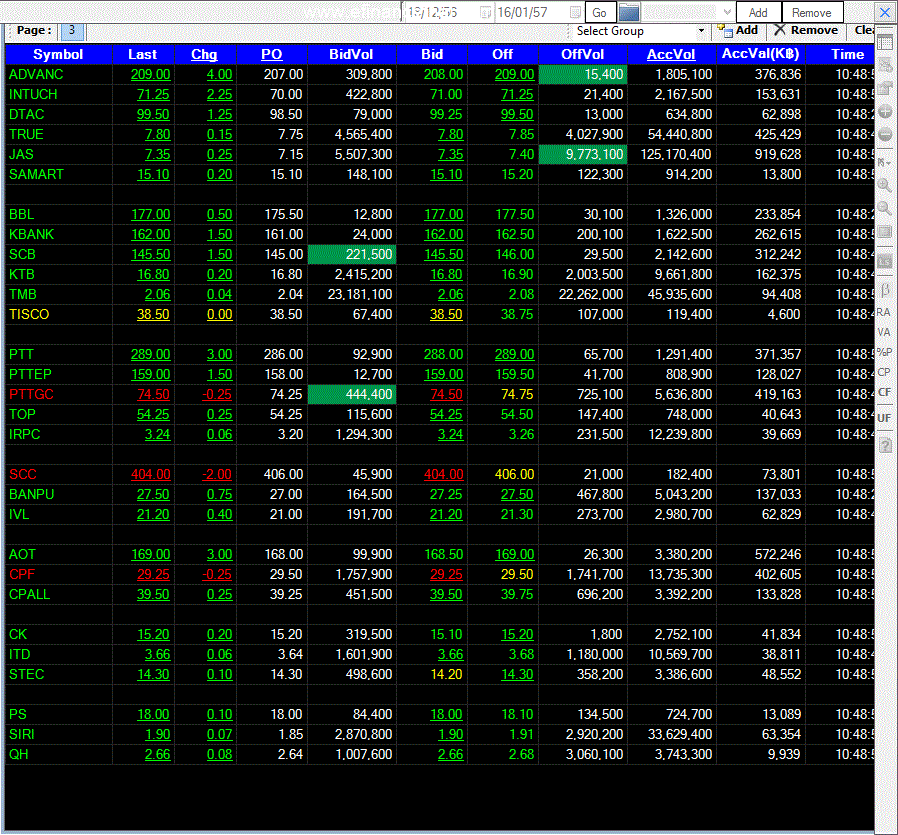898x835 pixels.
Task: Click the CP sidebar button
Action: 884,372
